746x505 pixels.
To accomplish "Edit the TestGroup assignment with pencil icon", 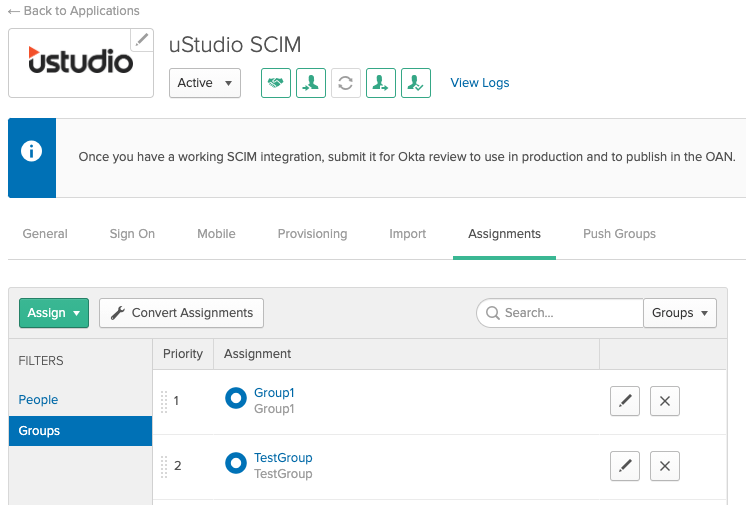I will pos(625,466).
